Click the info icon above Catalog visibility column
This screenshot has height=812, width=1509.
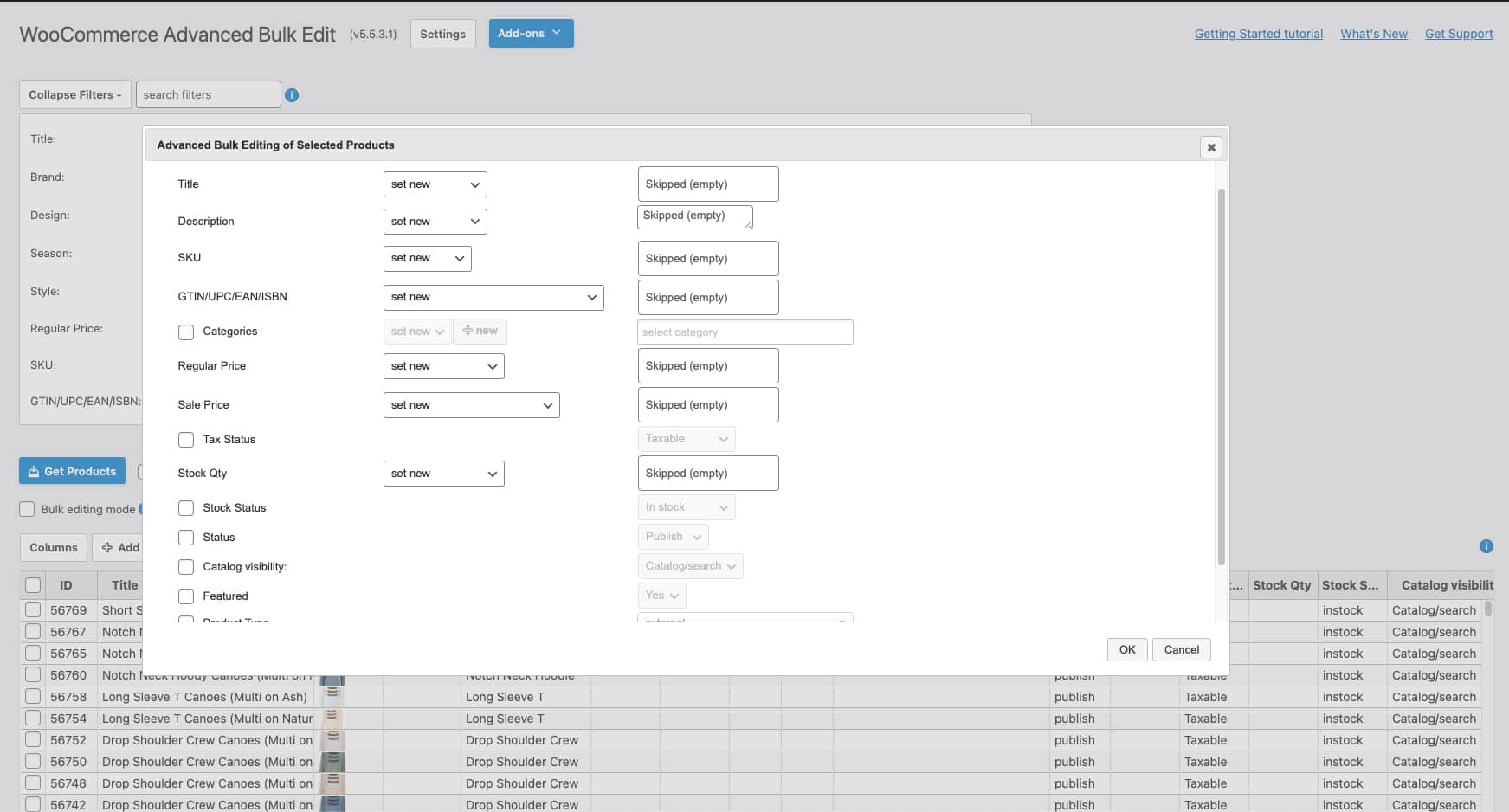(1486, 546)
